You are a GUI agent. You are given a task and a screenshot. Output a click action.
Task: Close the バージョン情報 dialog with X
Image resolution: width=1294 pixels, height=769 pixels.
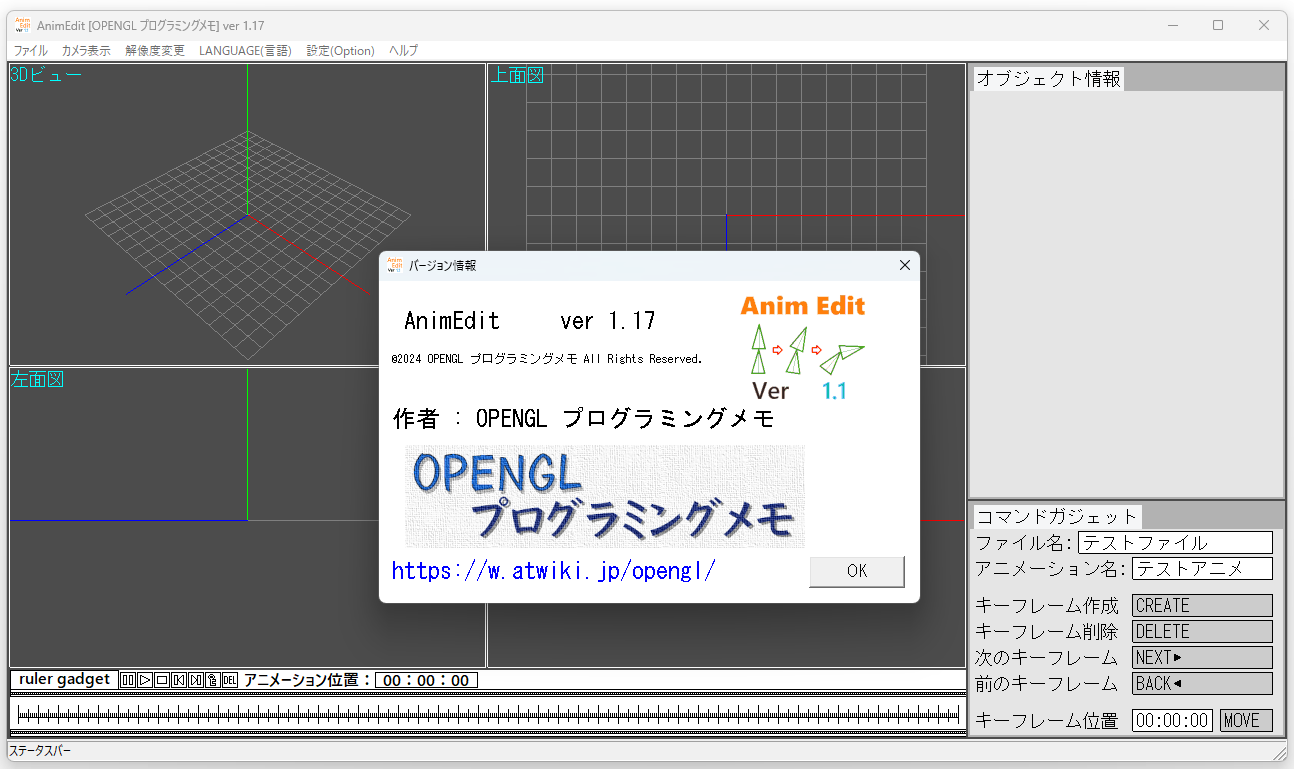[904, 265]
